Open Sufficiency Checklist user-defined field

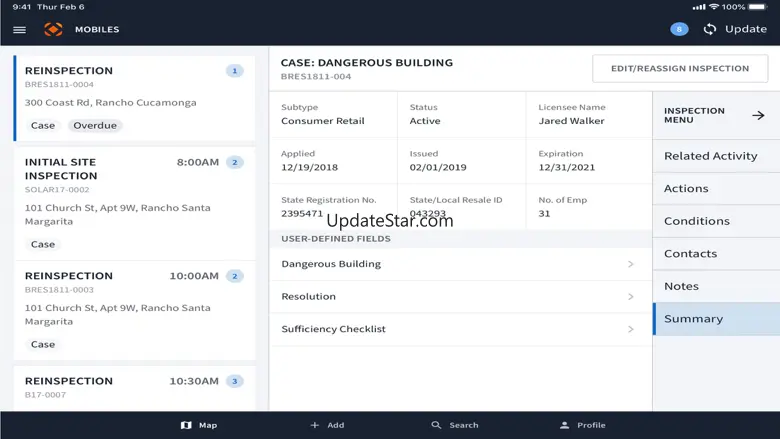pyautogui.click(x=461, y=329)
